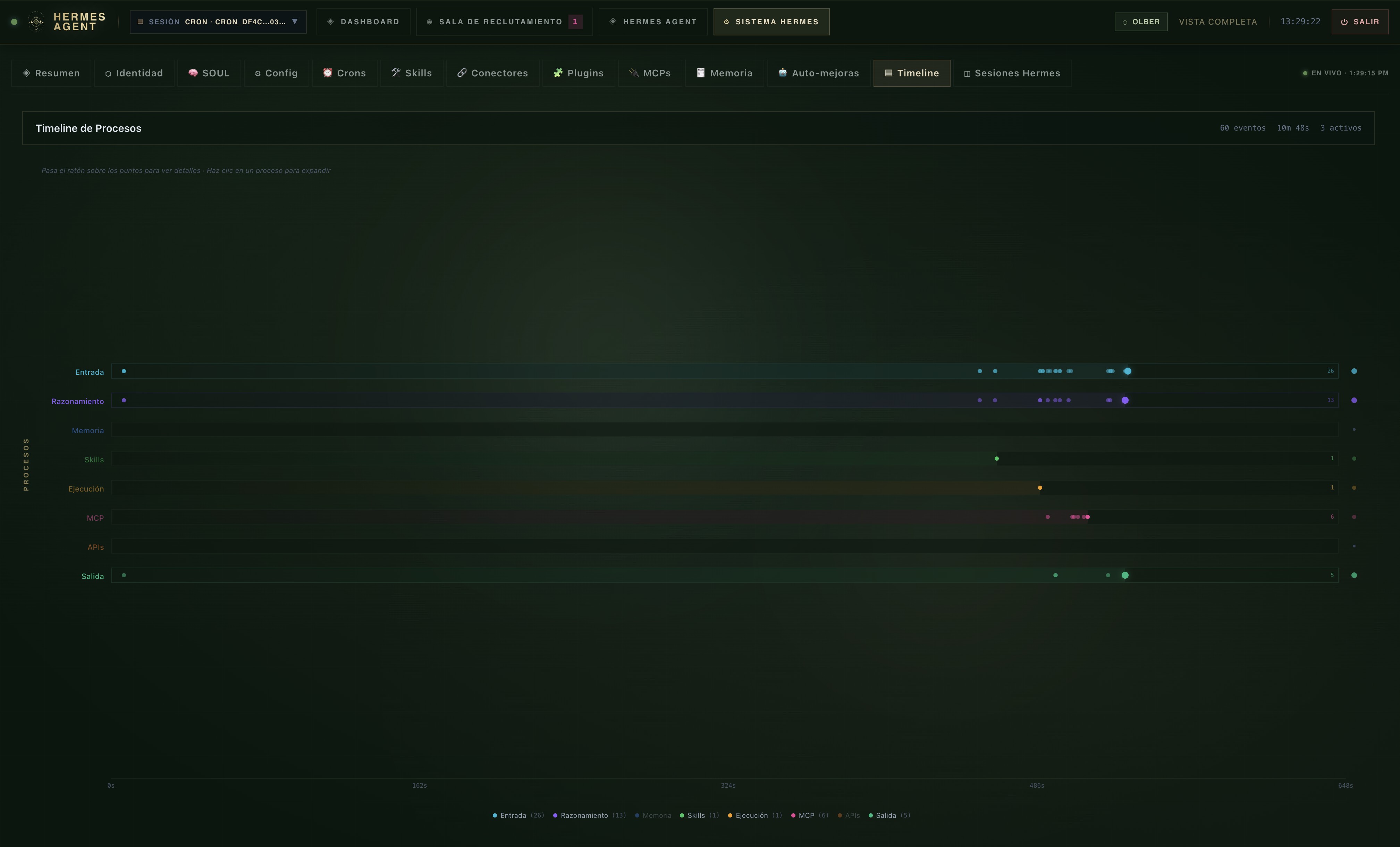Go to the Dashboard nav button

(363, 22)
